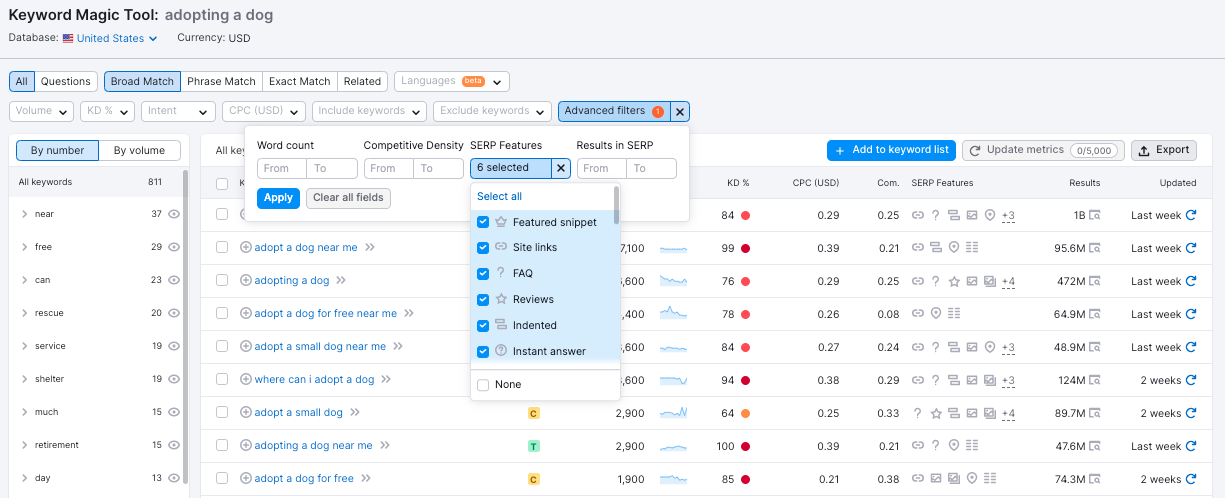Screen dimensions: 1225x498
Task: Open double-arrow next to 'adopting a dog near me'
Action: click(385, 446)
